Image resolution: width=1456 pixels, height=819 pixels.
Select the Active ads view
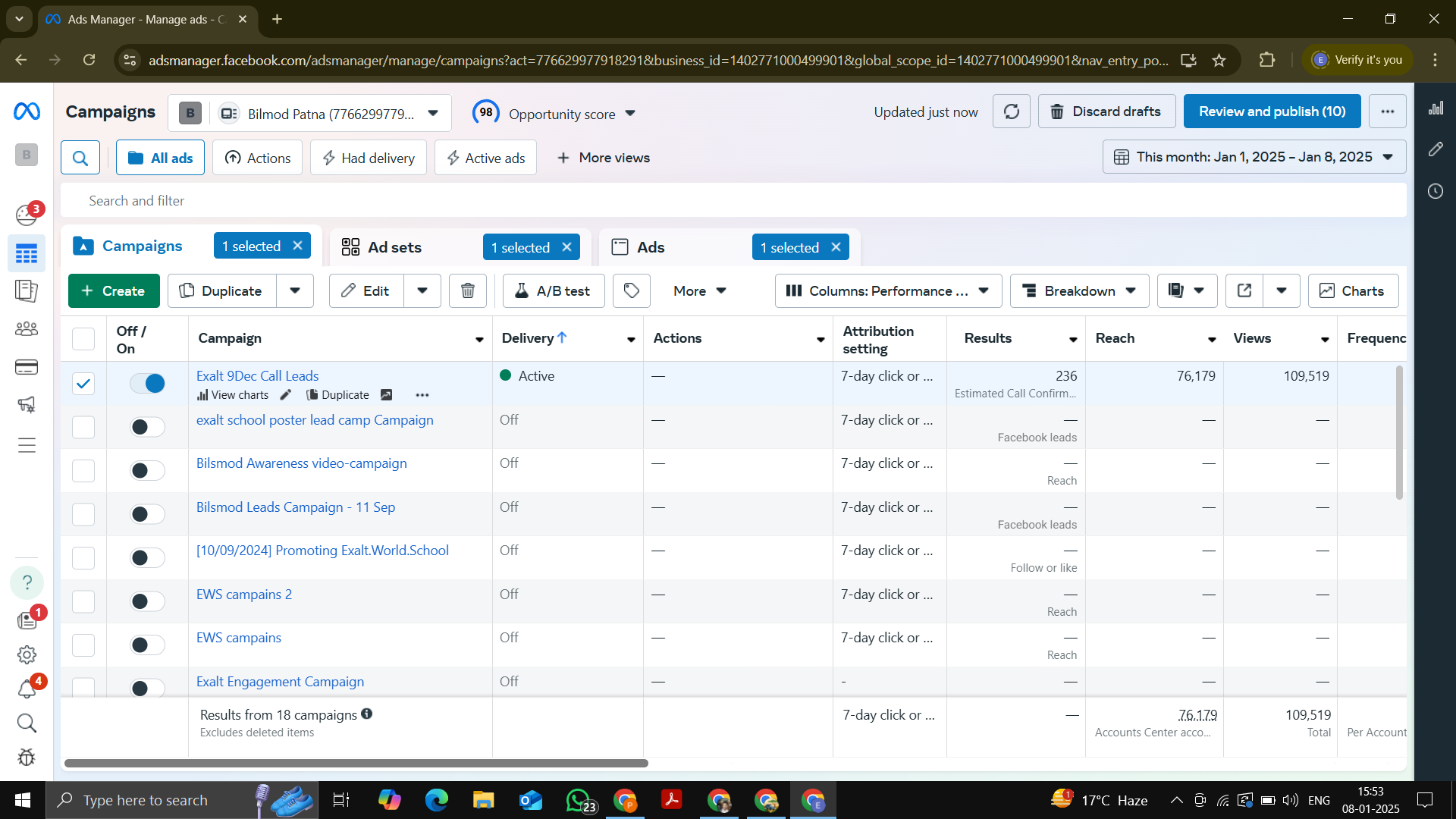(485, 158)
